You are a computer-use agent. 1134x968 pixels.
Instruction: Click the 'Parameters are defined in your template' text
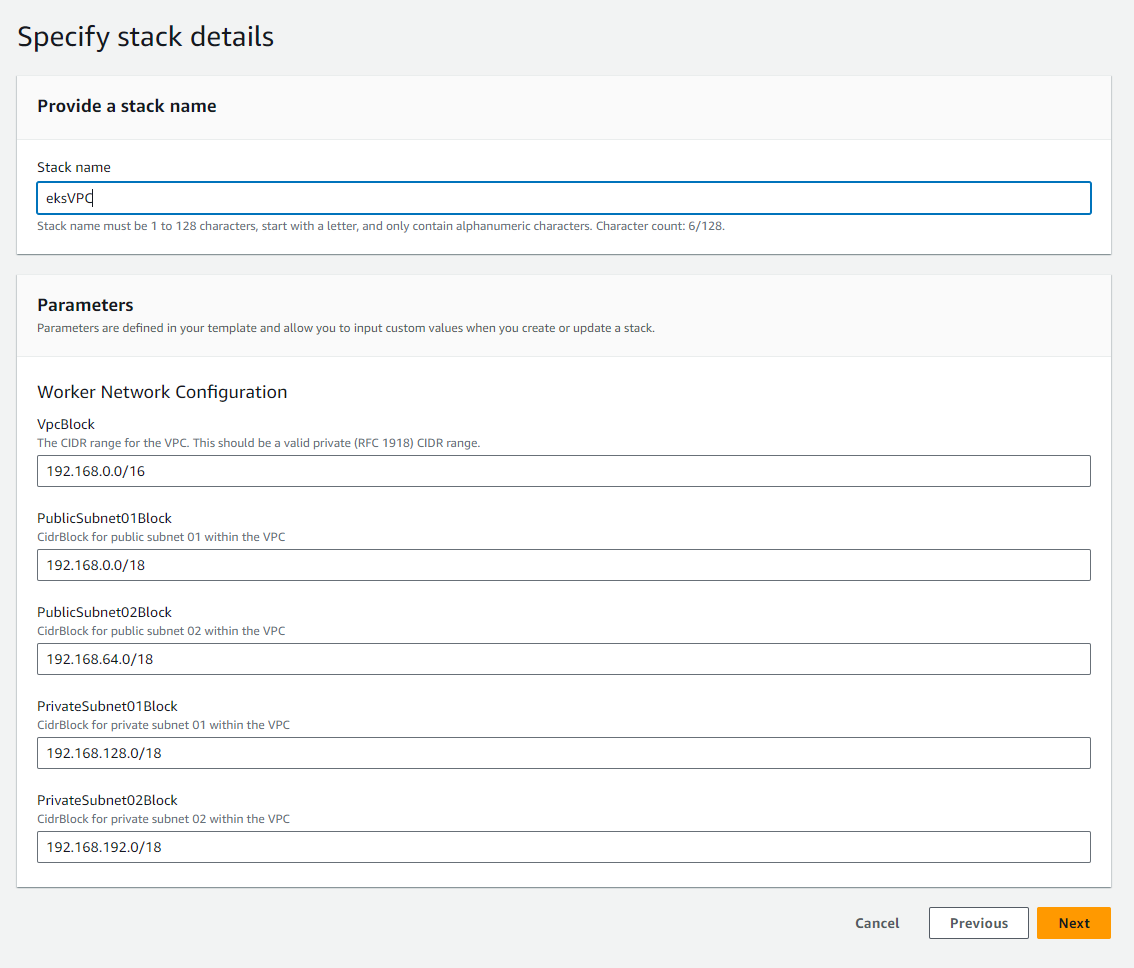tap(346, 328)
